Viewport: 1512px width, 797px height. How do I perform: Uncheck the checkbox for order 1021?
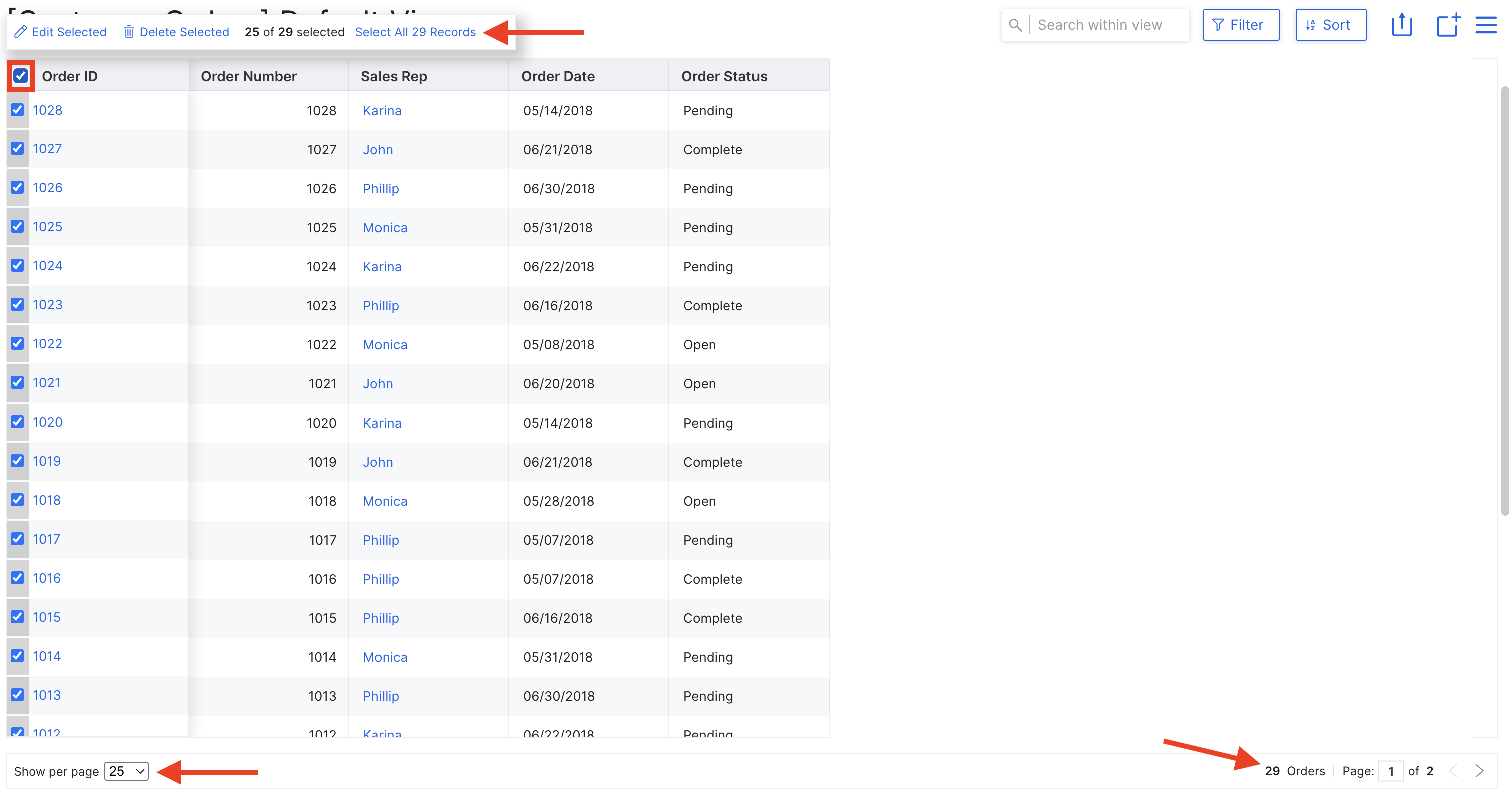[17, 382]
